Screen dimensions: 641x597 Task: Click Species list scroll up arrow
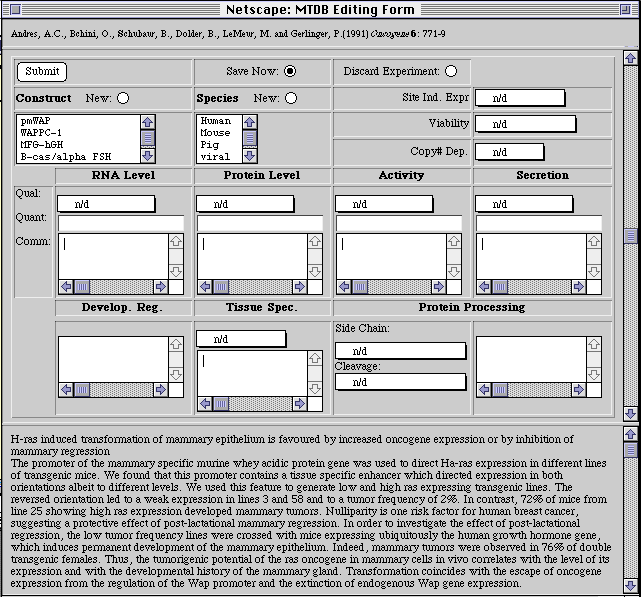(x=250, y=122)
